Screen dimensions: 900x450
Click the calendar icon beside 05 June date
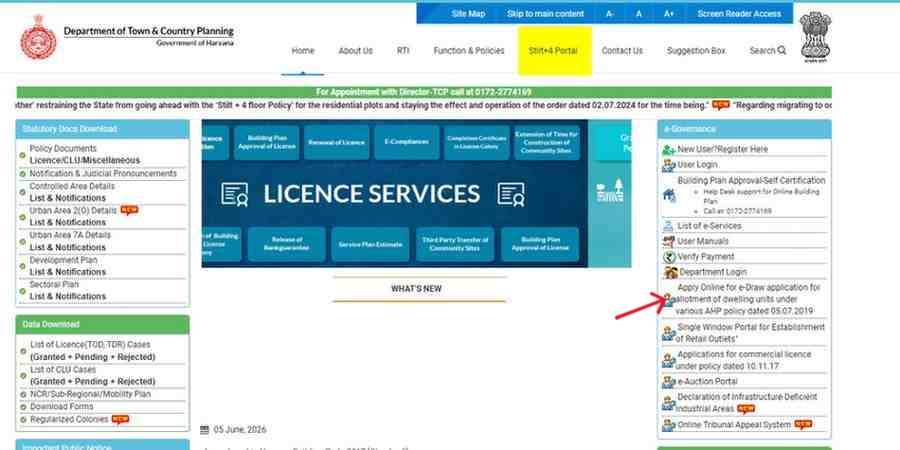[x=204, y=430]
